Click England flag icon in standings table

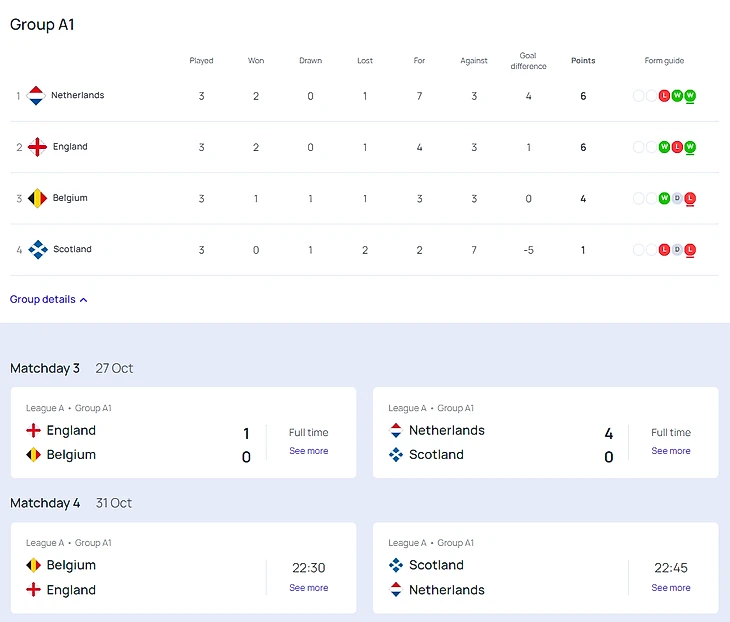coord(37,147)
